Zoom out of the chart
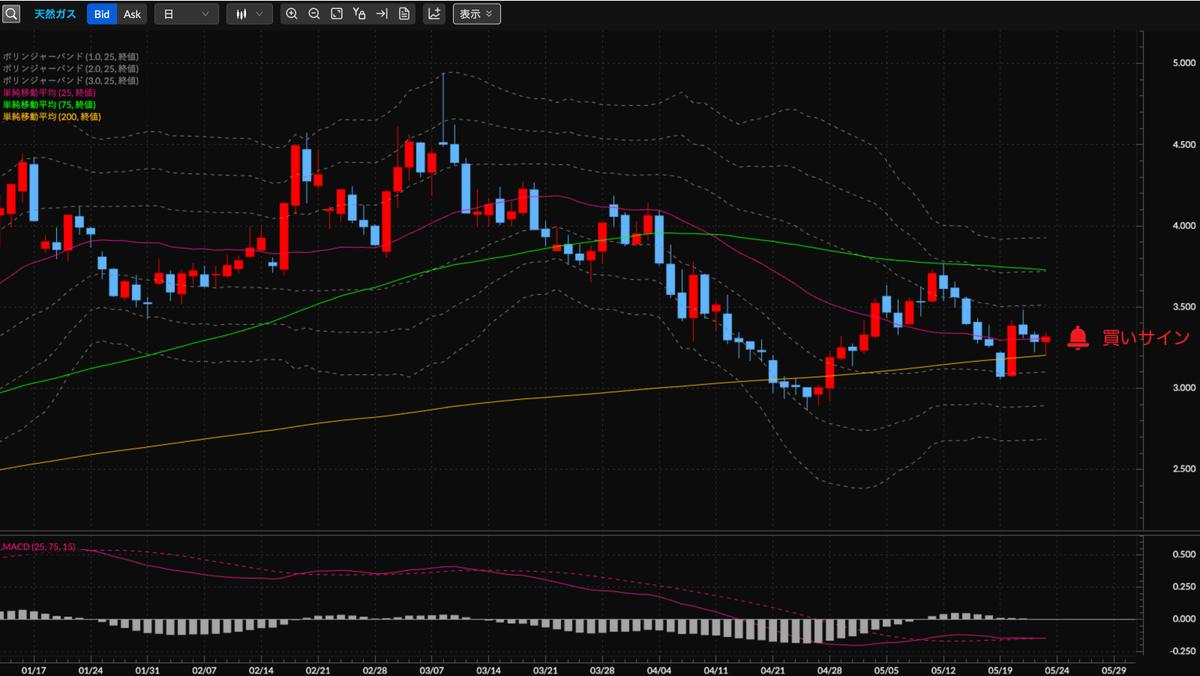Image resolution: width=1200 pixels, height=676 pixels. 314,14
